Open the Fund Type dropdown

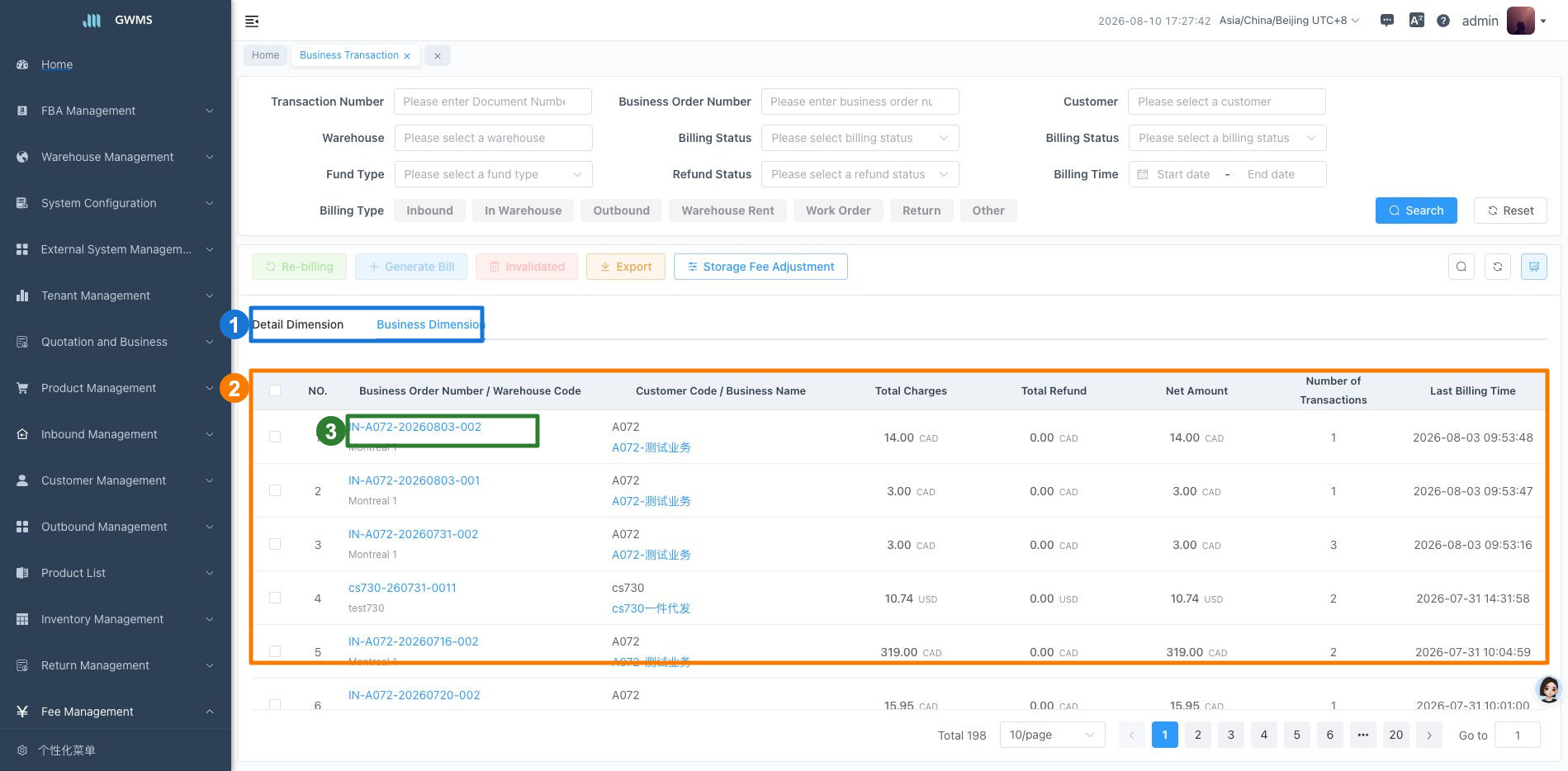click(x=493, y=174)
